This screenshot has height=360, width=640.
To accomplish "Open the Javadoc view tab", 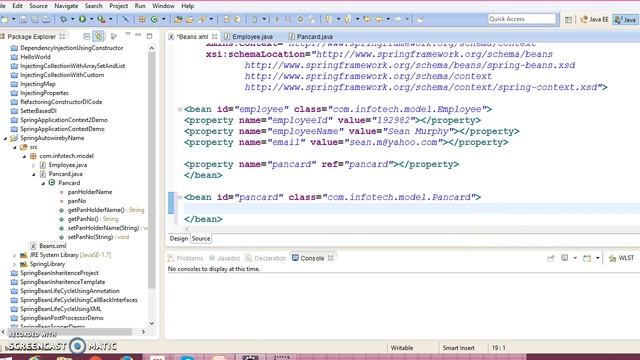I will 224,258.
